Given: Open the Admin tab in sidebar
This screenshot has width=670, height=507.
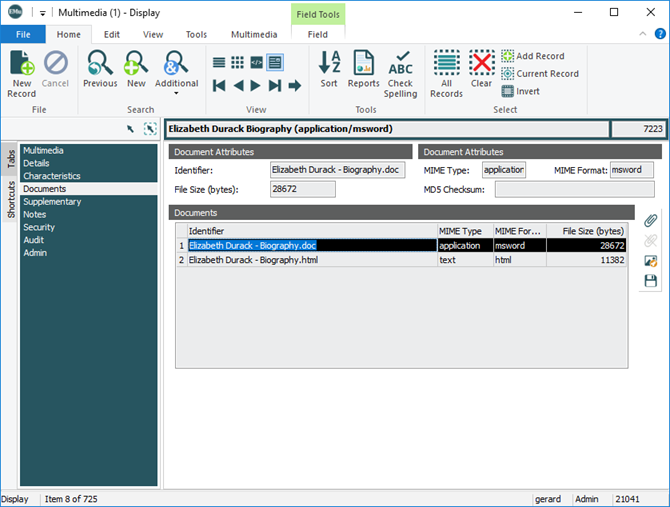Looking at the screenshot, I should 88,253.
